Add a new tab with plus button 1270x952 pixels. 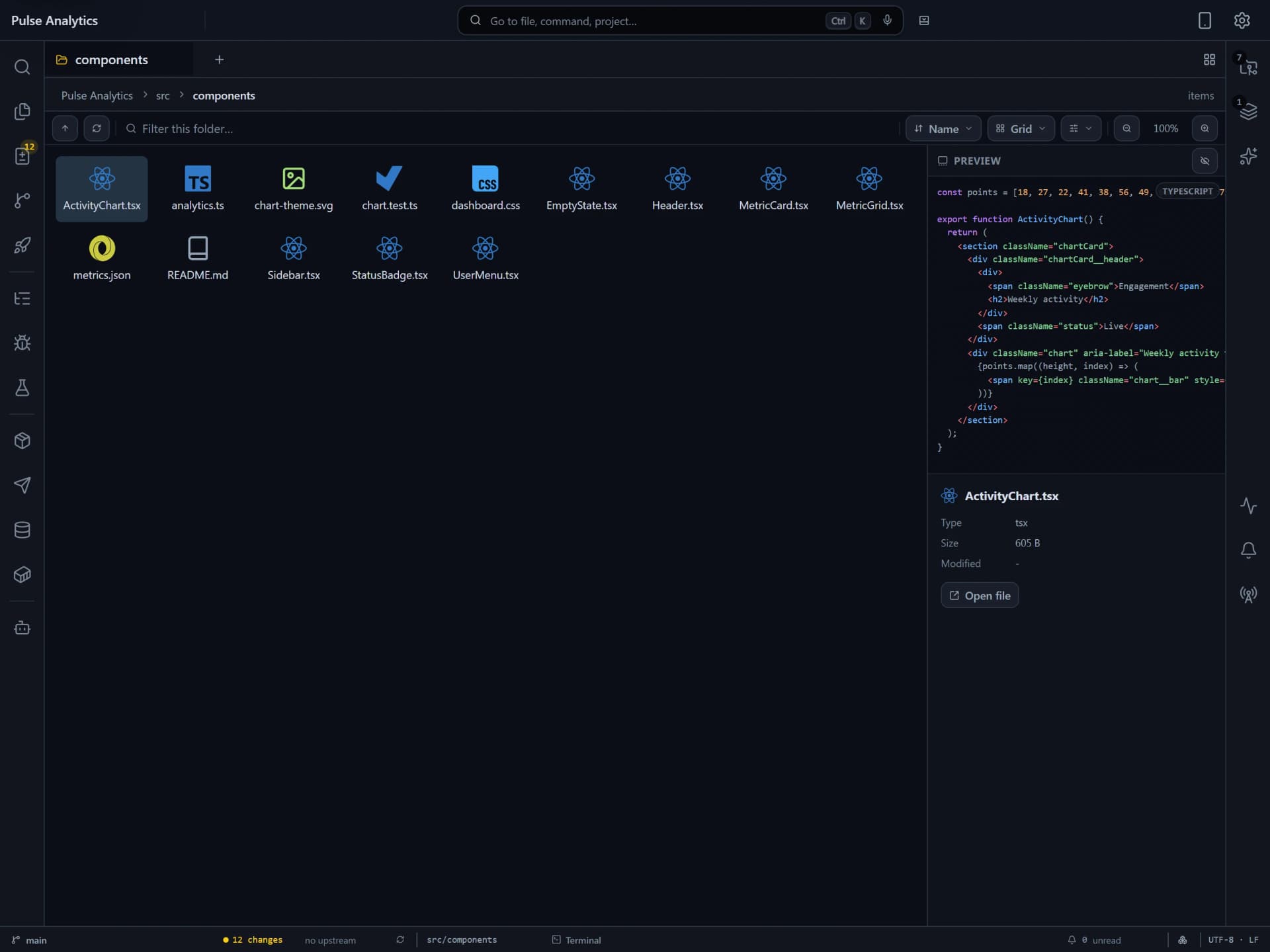click(219, 60)
